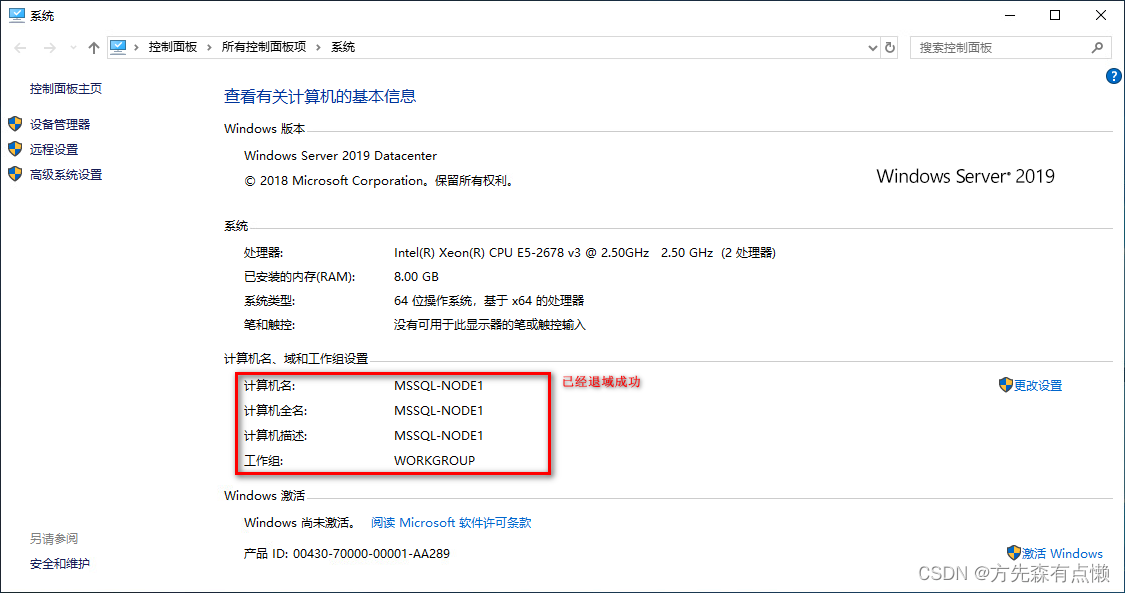Click the search magnifier icon
Viewport: 1125px width, 593px height.
point(1097,48)
